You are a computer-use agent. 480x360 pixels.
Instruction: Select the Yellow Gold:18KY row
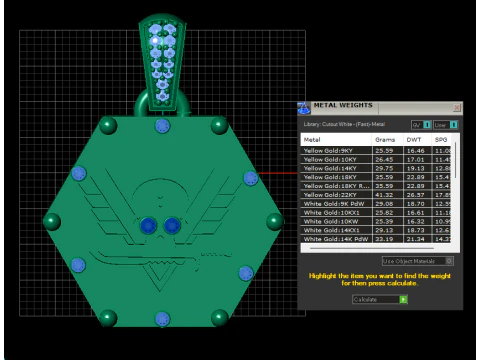[376, 177]
